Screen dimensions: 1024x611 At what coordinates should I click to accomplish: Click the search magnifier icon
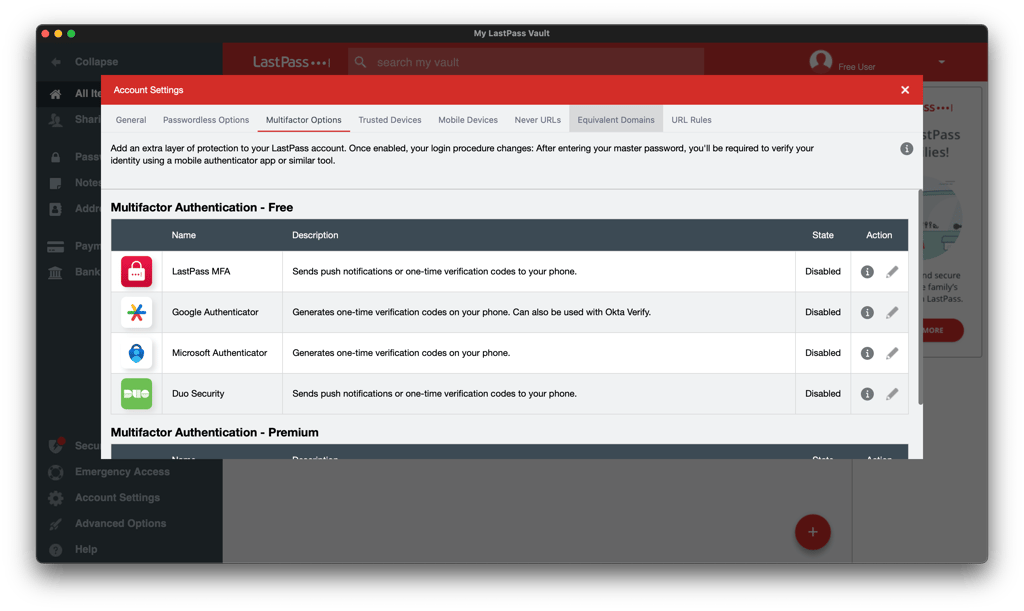point(360,62)
